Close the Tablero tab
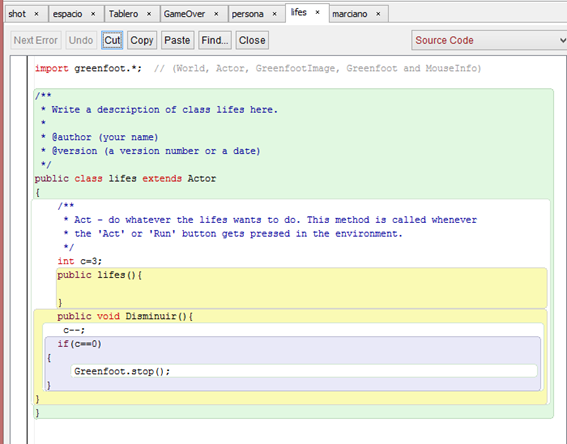This screenshot has width=567, height=444. click(149, 14)
